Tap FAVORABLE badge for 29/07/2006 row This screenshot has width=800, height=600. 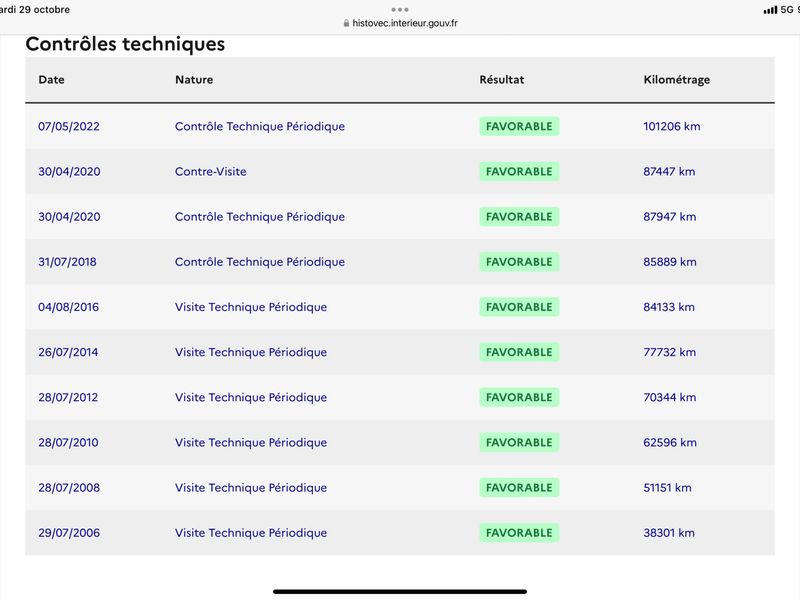519,533
